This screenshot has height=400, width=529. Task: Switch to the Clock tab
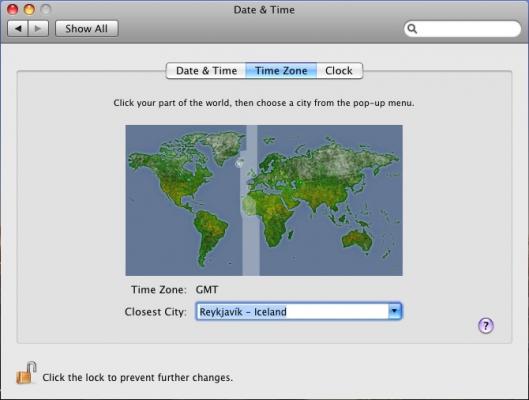pos(339,71)
